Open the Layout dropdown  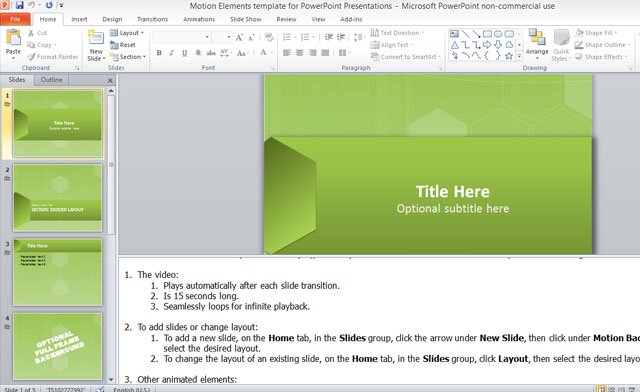[127, 33]
